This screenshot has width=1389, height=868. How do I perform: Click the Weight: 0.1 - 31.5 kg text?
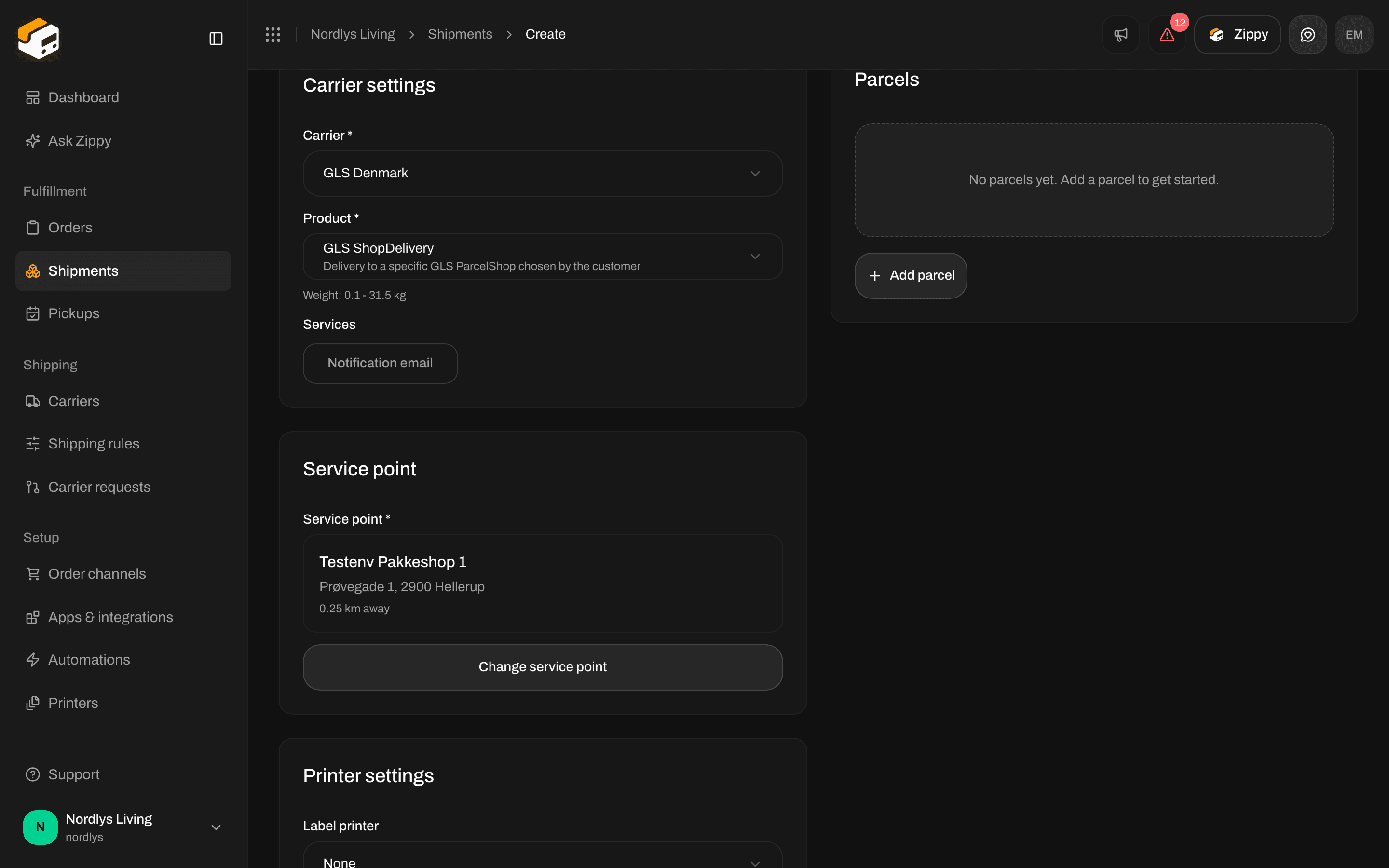coord(354,295)
